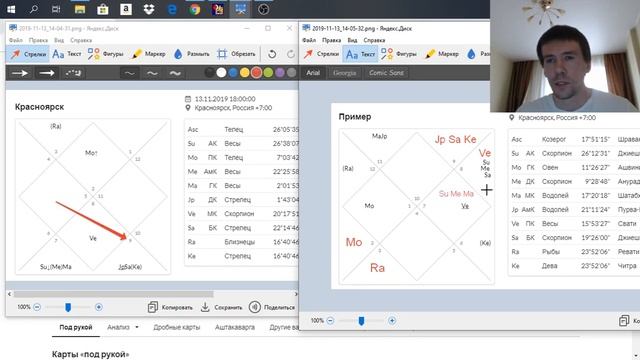The height and width of the screenshot is (360, 640).
Task: Open Правка menu in right window
Action: (x=331, y=40)
